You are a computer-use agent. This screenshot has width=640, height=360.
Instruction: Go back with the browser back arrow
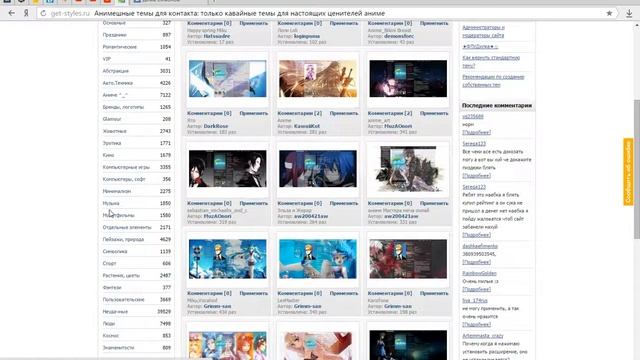pos(11,13)
